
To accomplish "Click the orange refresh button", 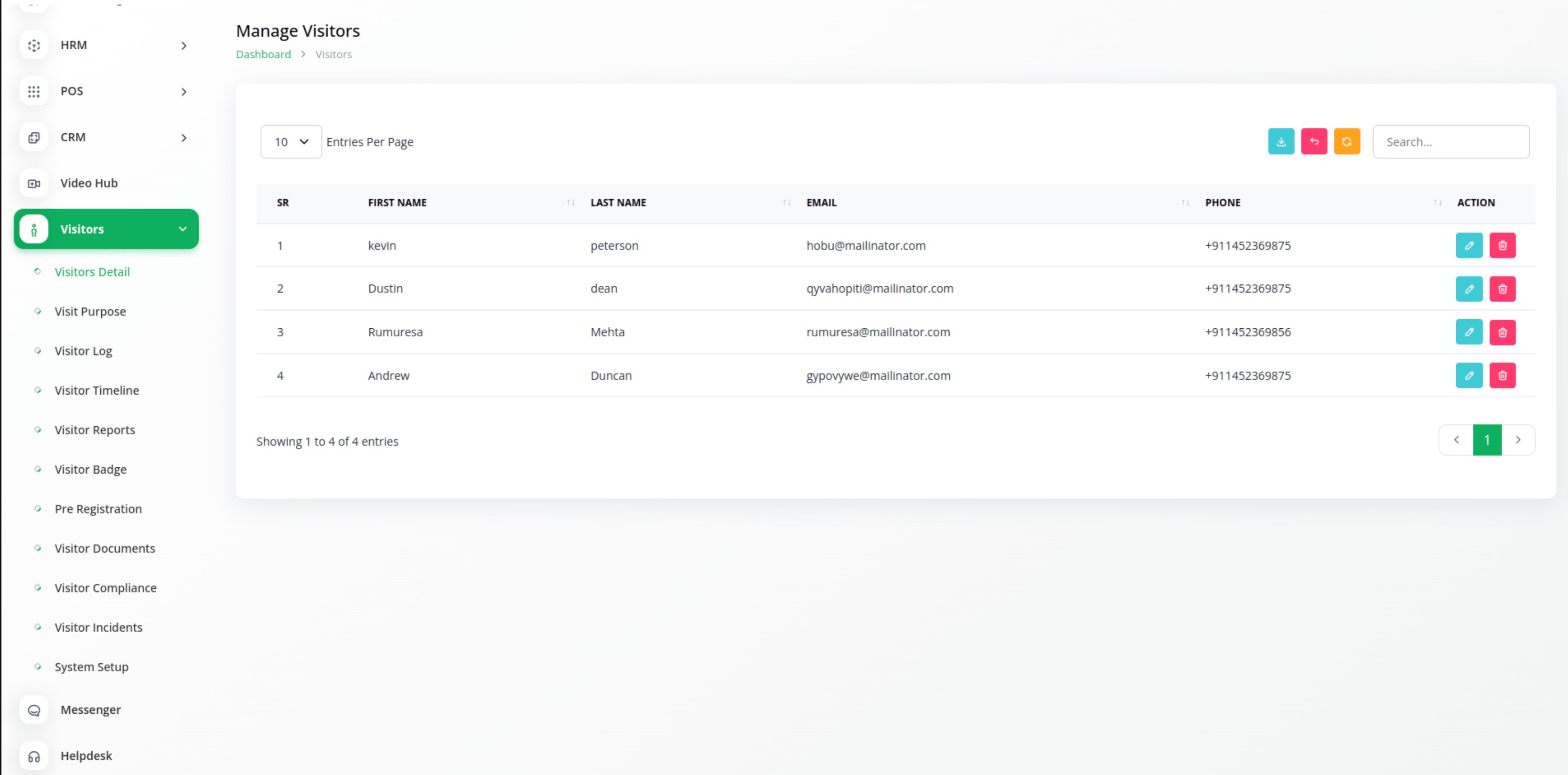I will (1346, 142).
